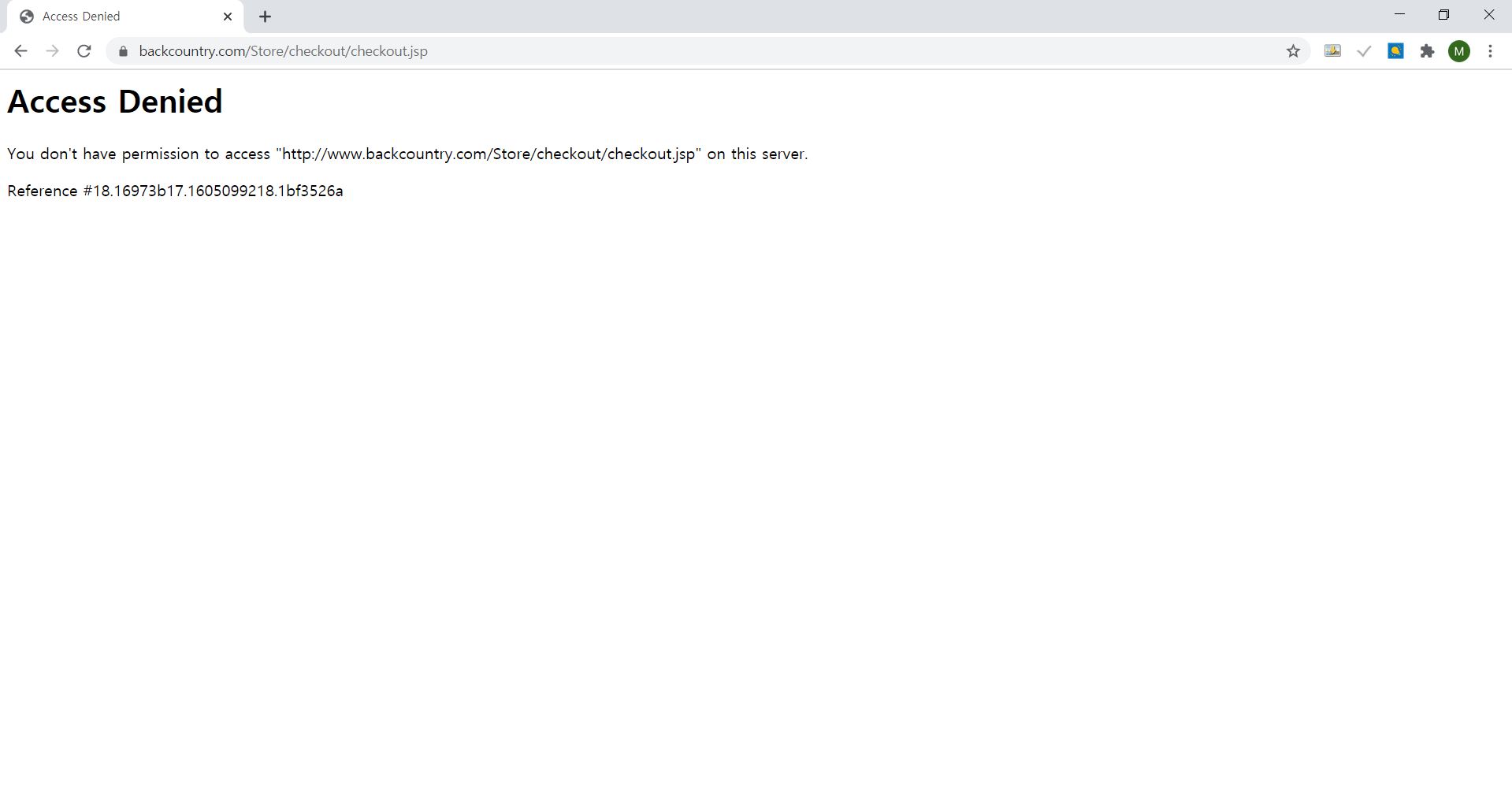Close the Access Denied tab

[x=228, y=17]
